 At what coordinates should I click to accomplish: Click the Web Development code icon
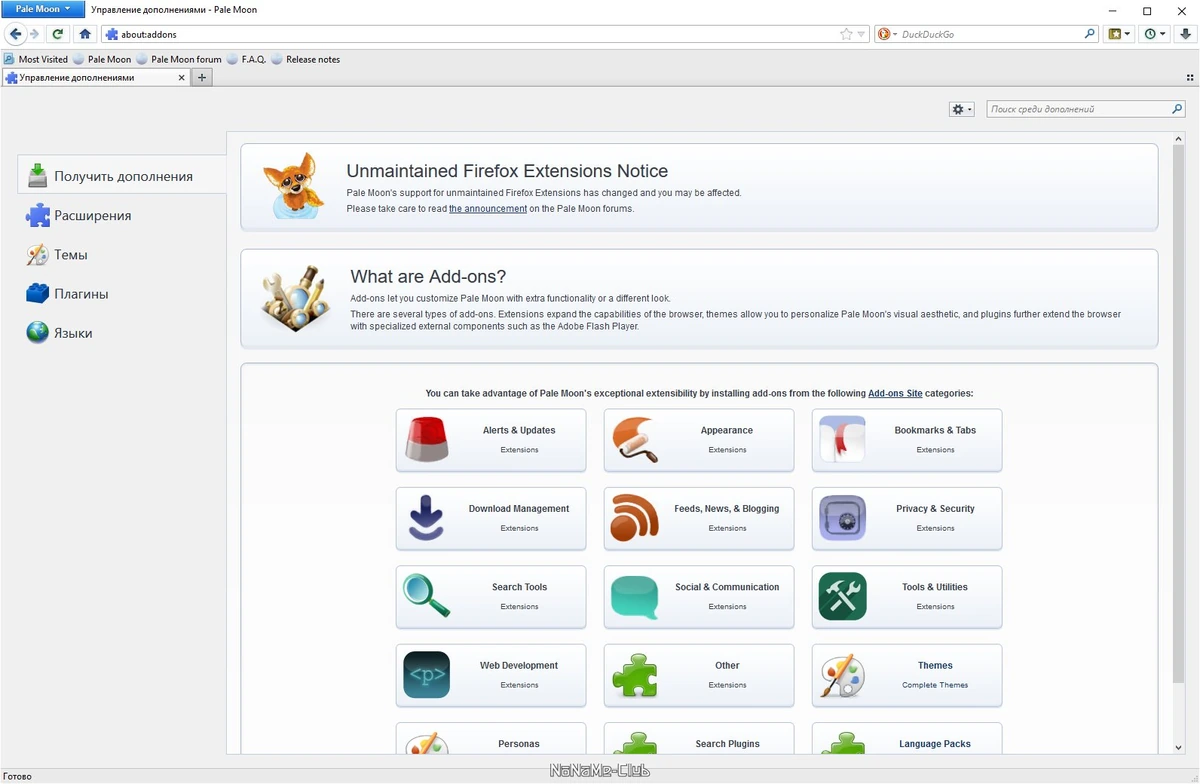point(427,675)
